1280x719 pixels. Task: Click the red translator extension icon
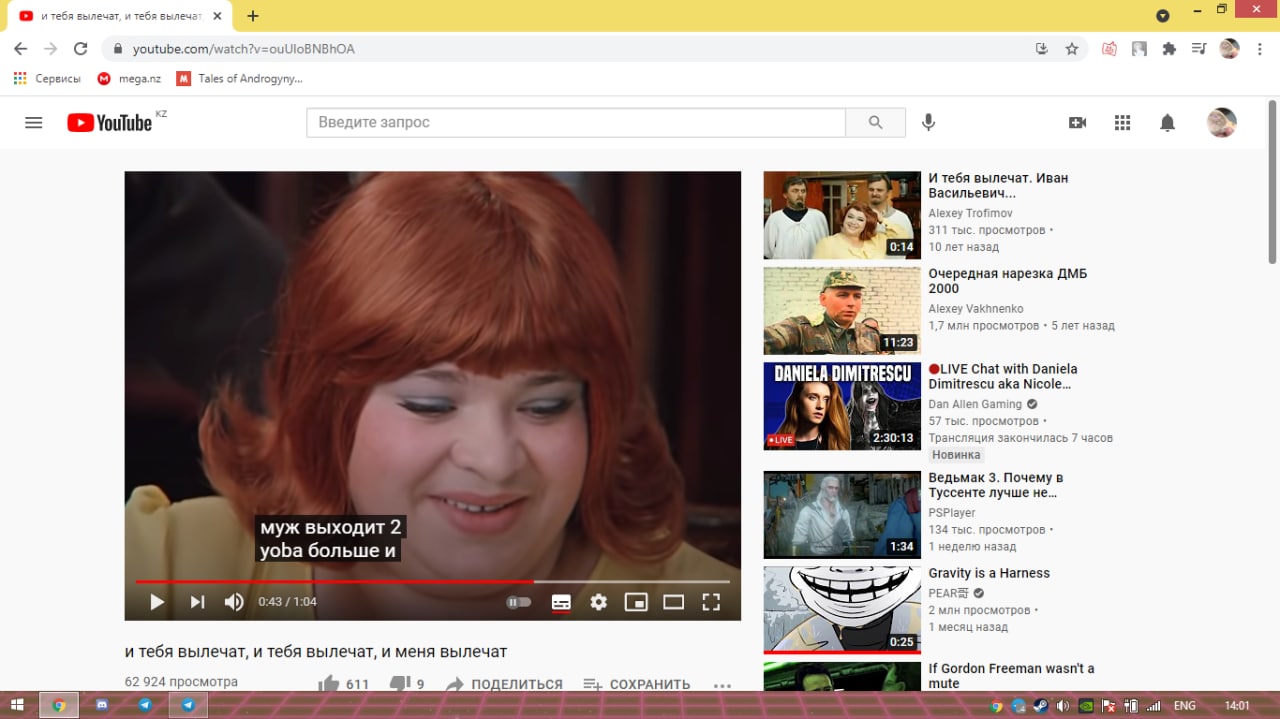1109,48
